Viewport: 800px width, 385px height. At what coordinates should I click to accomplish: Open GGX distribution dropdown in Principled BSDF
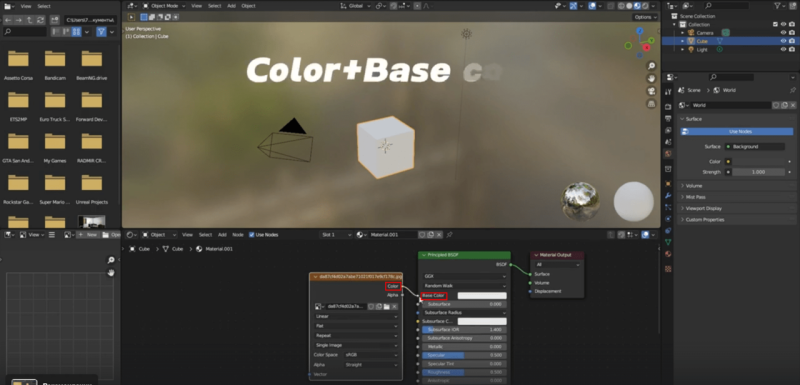464,276
